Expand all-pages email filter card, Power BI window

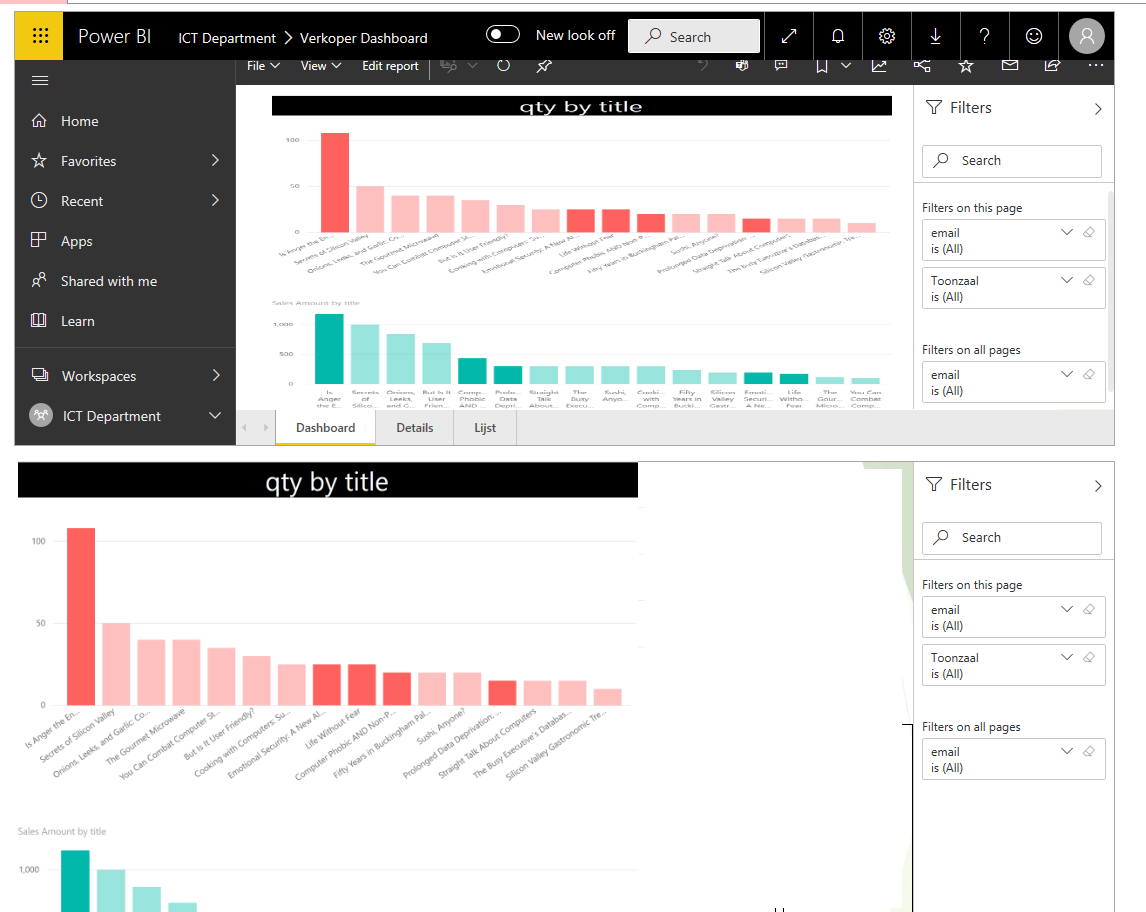pyautogui.click(x=1066, y=374)
